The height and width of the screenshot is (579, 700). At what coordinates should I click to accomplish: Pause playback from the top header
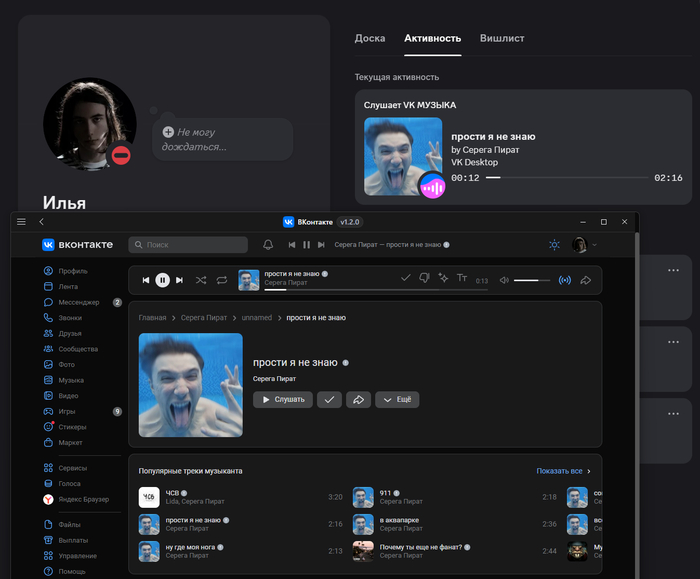(x=306, y=245)
